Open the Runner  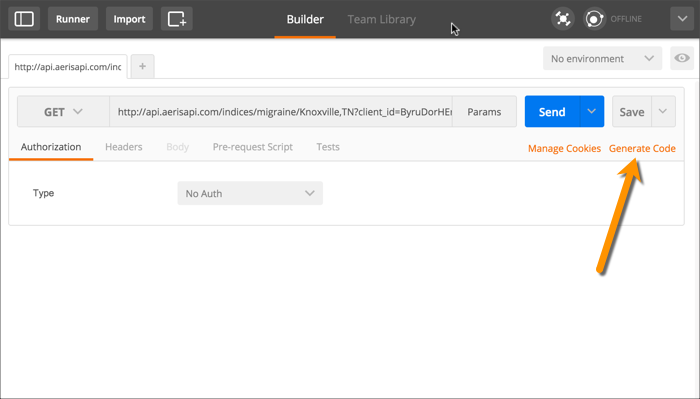(73, 19)
